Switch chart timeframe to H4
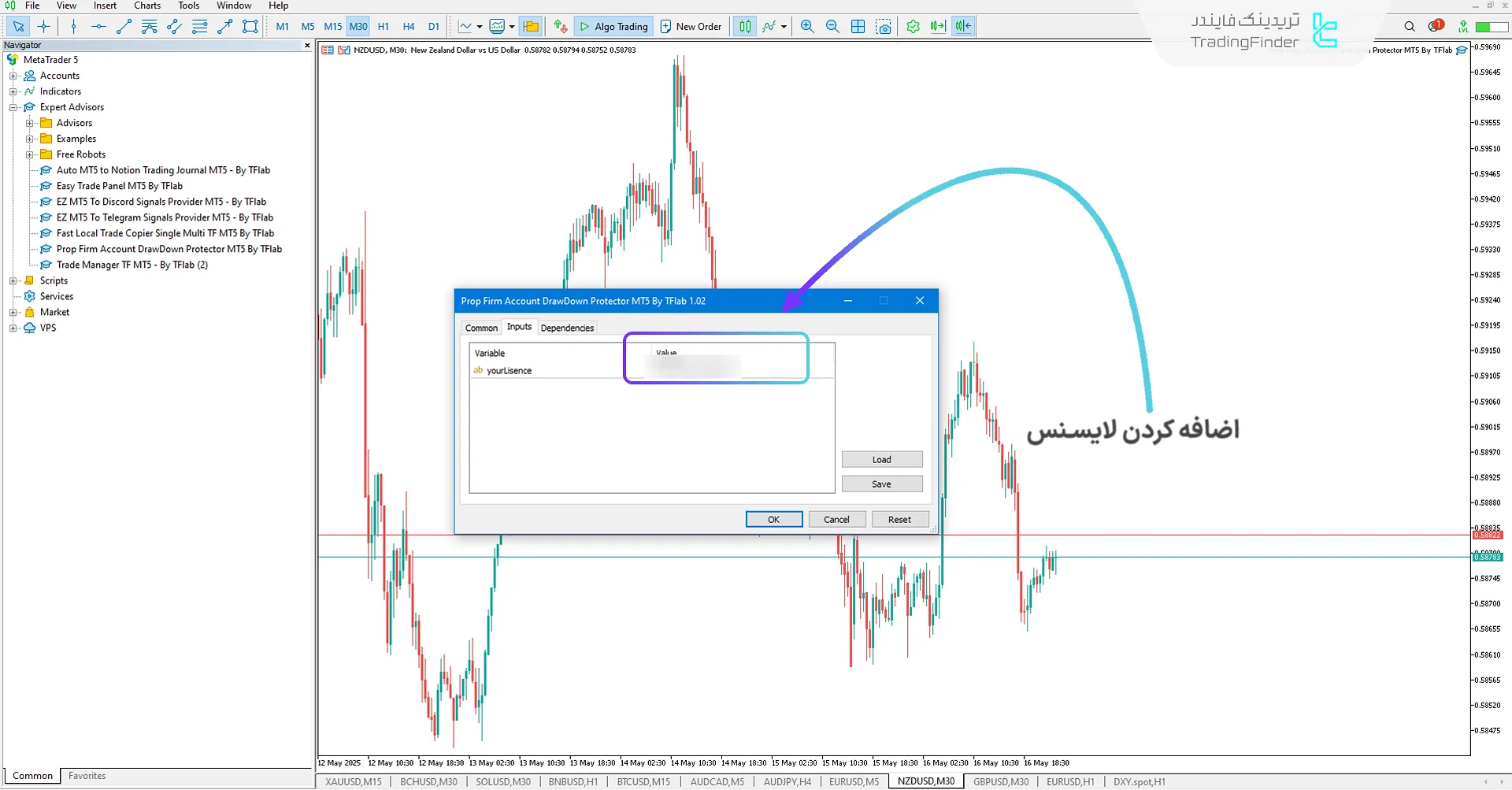The image size is (1512, 790). pos(409,26)
